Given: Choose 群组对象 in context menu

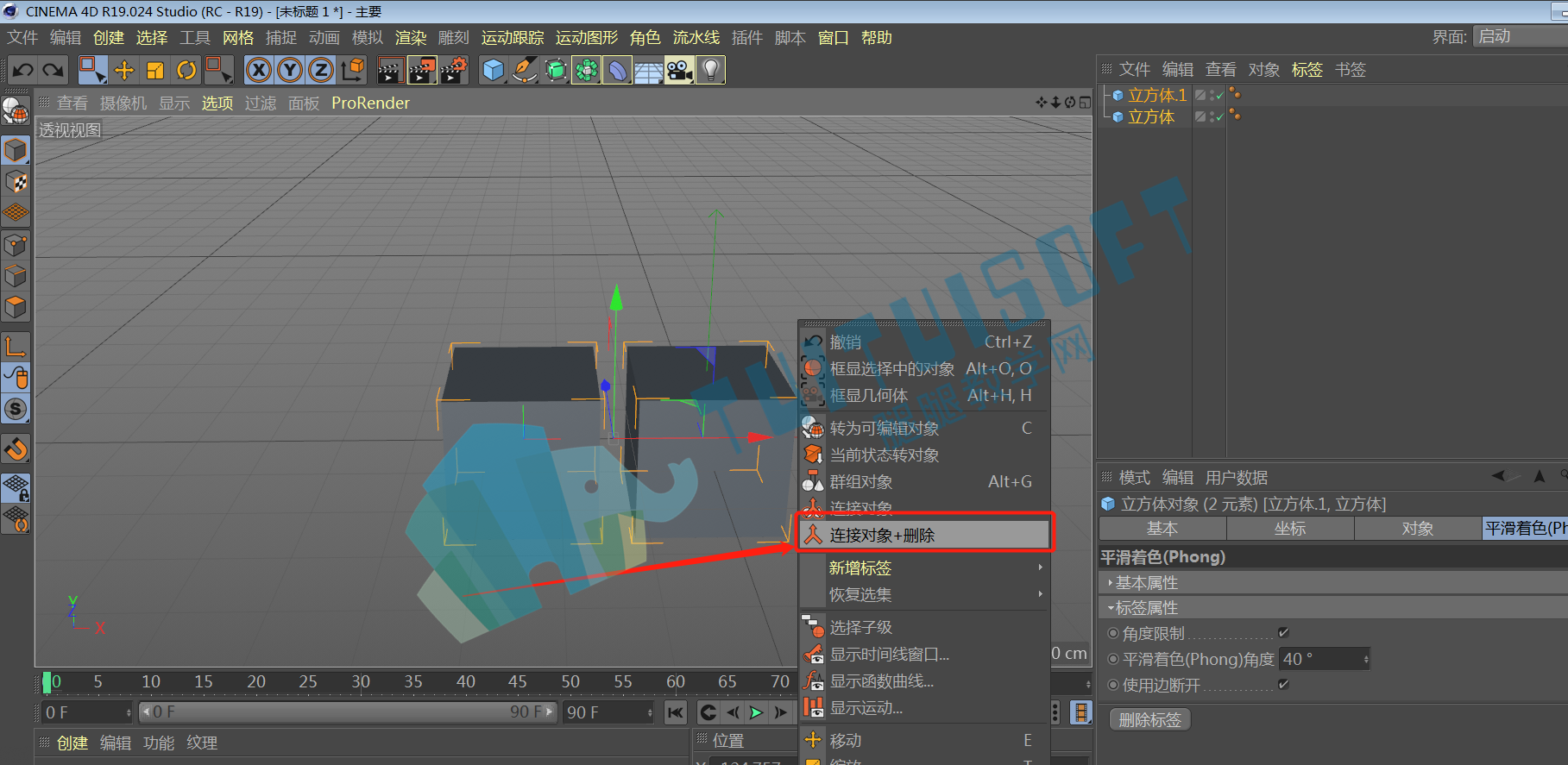Looking at the screenshot, I should coord(924,481).
